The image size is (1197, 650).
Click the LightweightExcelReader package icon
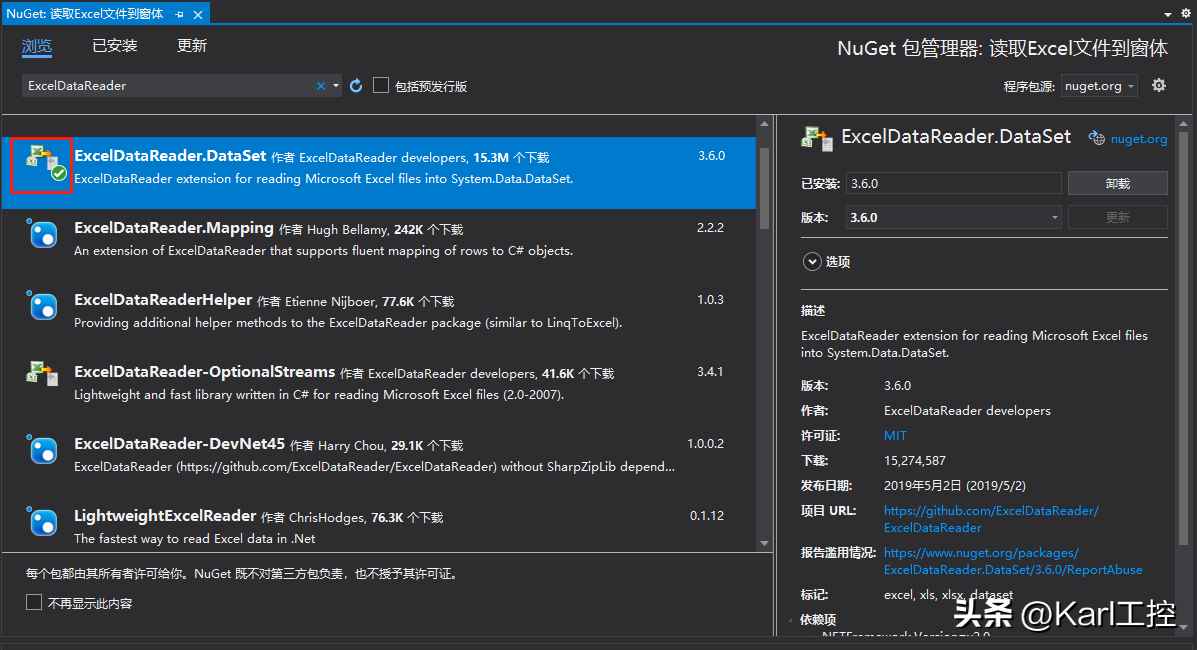click(x=43, y=522)
